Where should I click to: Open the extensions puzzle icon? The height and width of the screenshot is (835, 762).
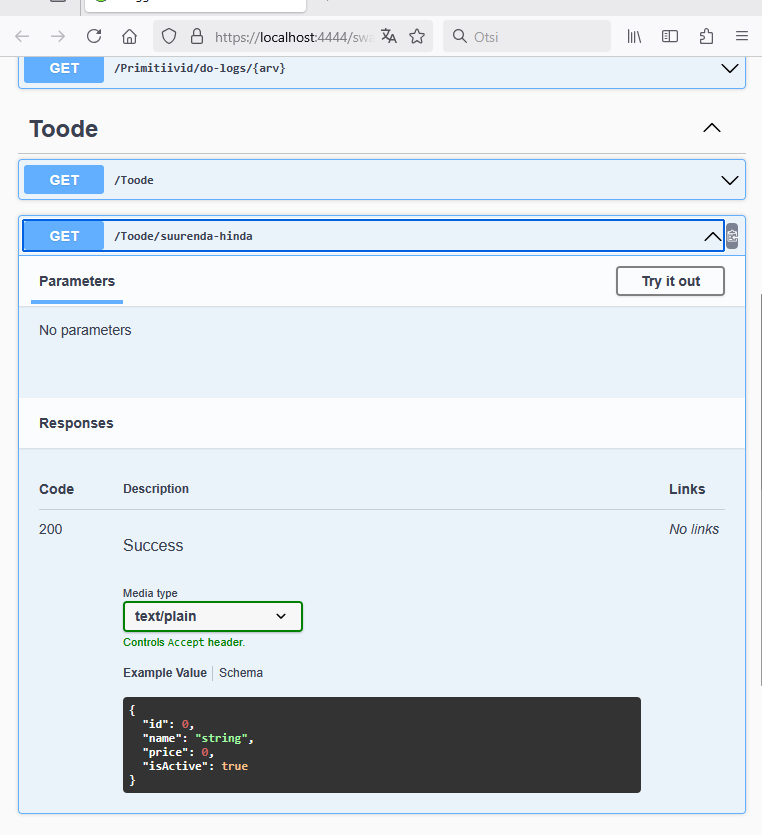point(706,37)
